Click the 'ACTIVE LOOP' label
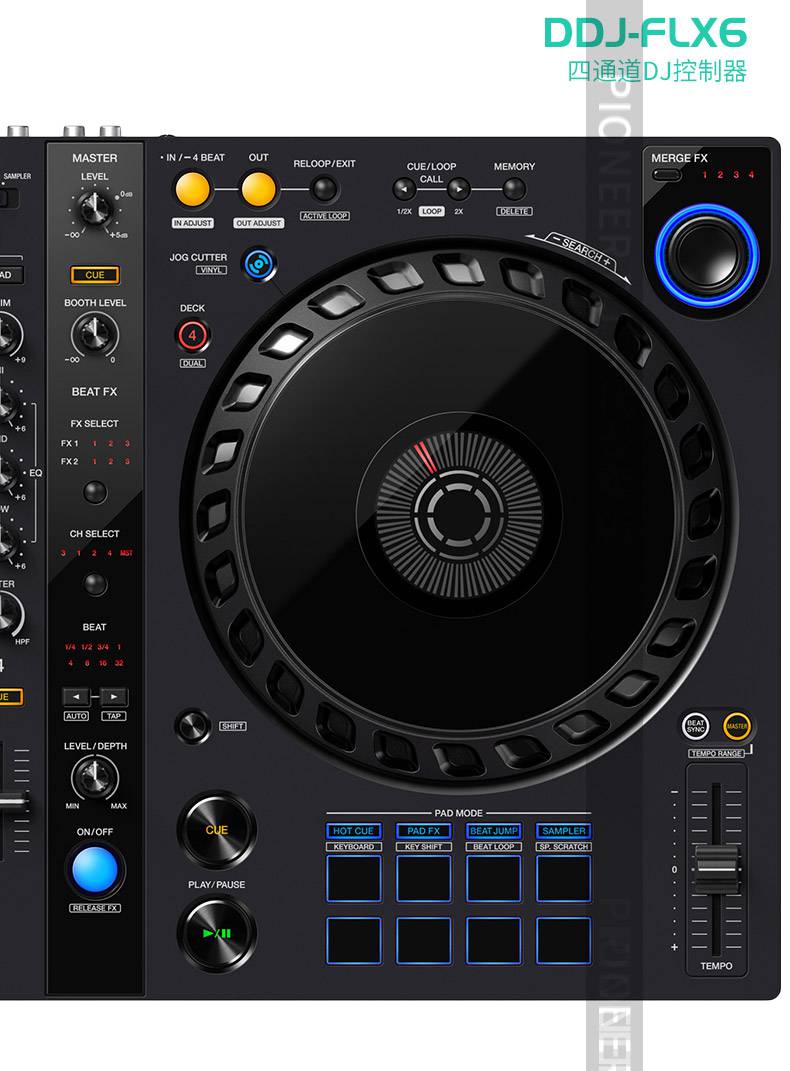790x1071 pixels. point(324,216)
